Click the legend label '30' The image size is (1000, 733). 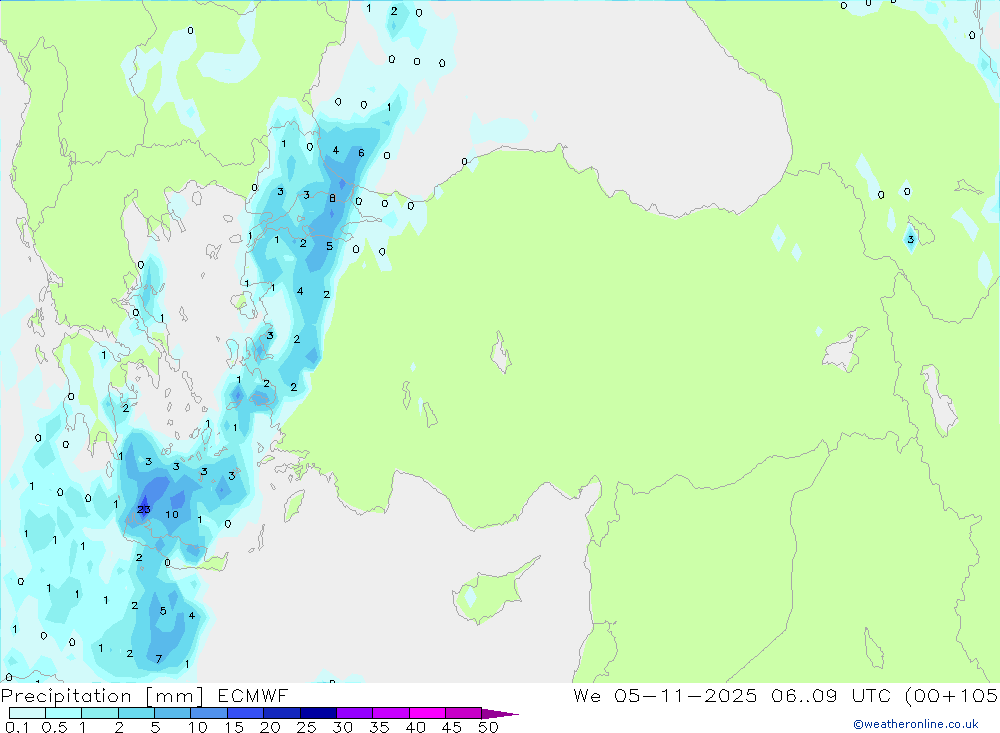342,727
